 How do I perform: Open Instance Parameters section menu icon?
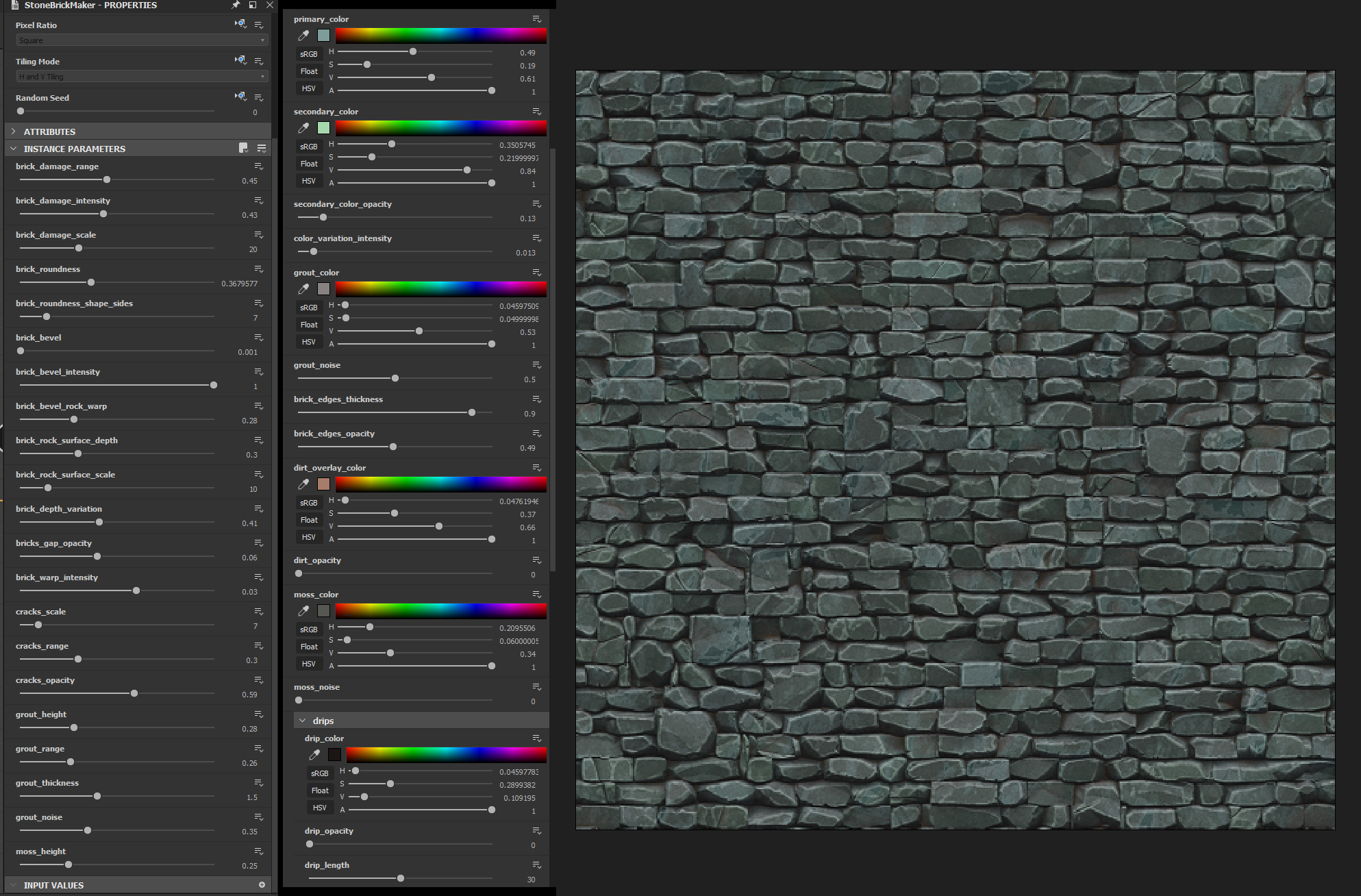point(261,148)
